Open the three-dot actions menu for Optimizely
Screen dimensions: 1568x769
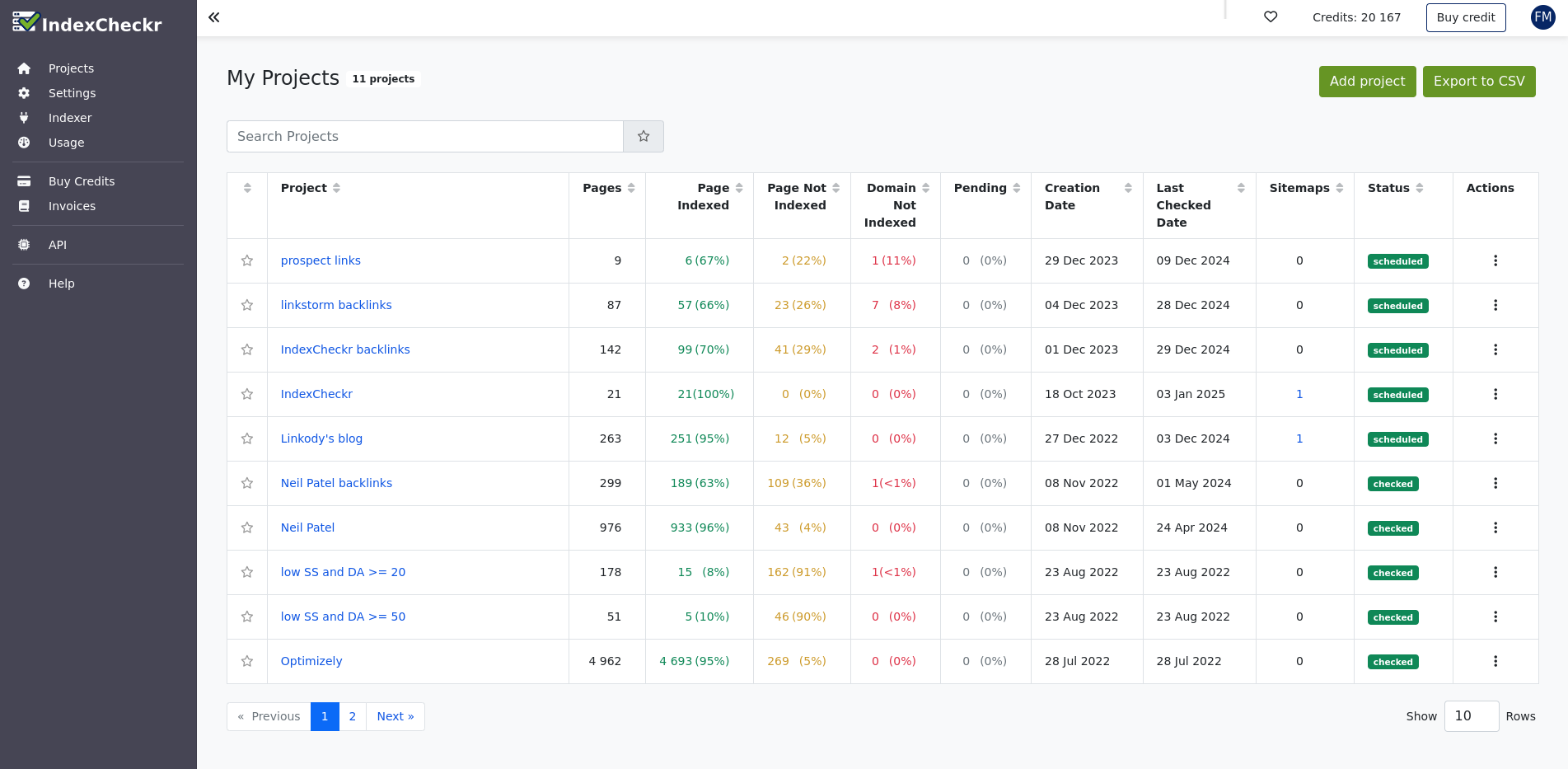1495,661
